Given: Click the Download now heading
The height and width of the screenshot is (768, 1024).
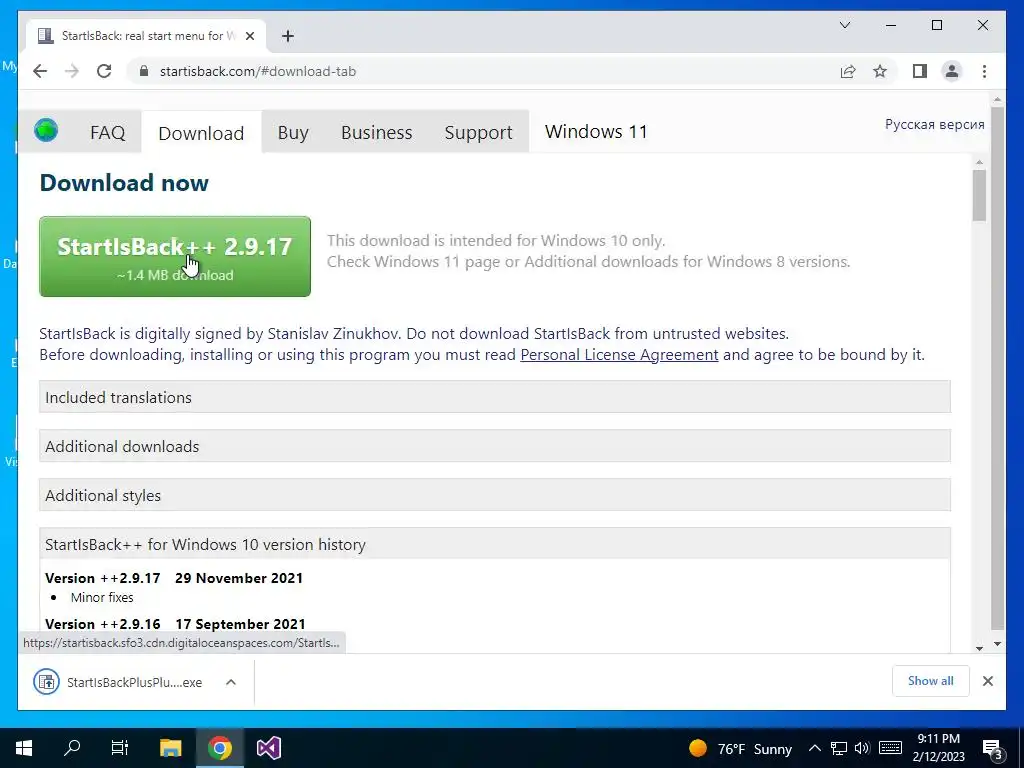Looking at the screenshot, I should coord(124,183).
